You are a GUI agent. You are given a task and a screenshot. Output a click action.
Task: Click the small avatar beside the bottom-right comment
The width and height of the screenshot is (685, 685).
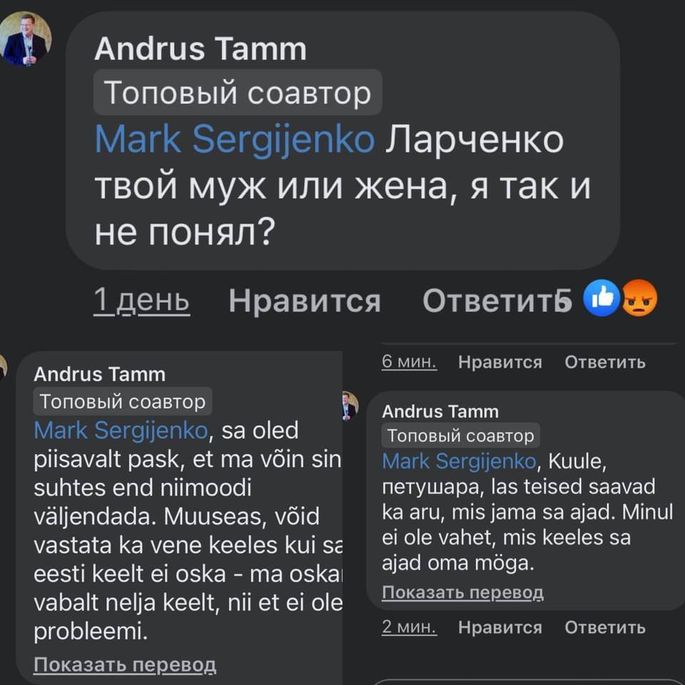click(348, 406)
